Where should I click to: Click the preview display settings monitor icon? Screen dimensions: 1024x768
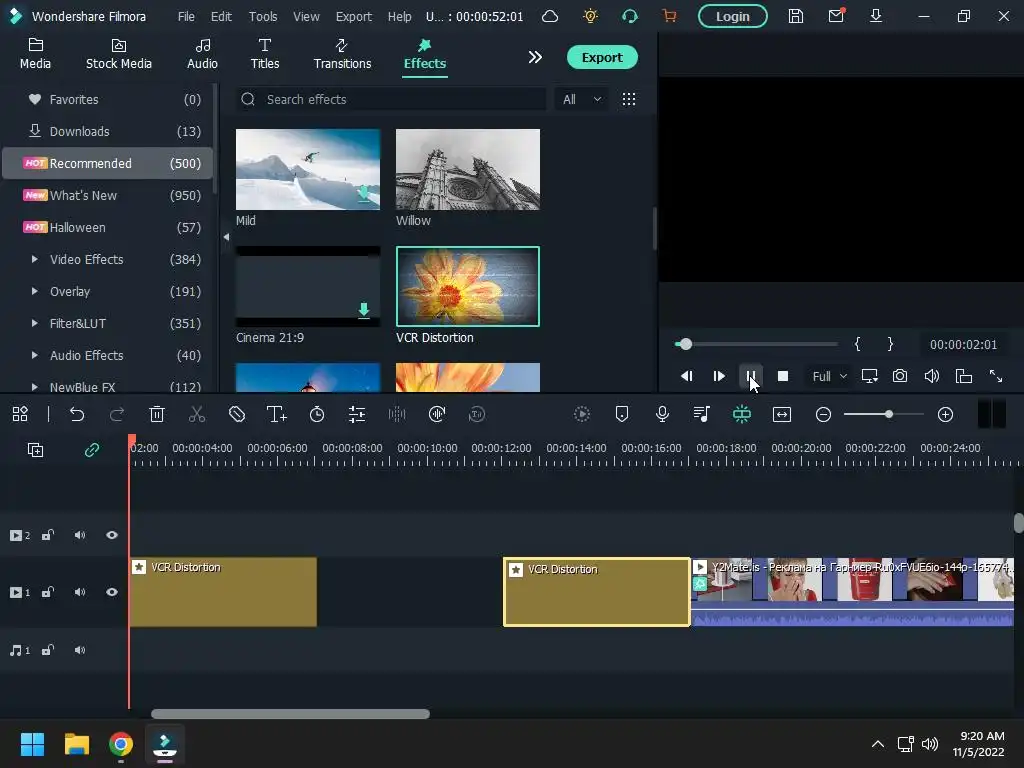coord(869,376)
